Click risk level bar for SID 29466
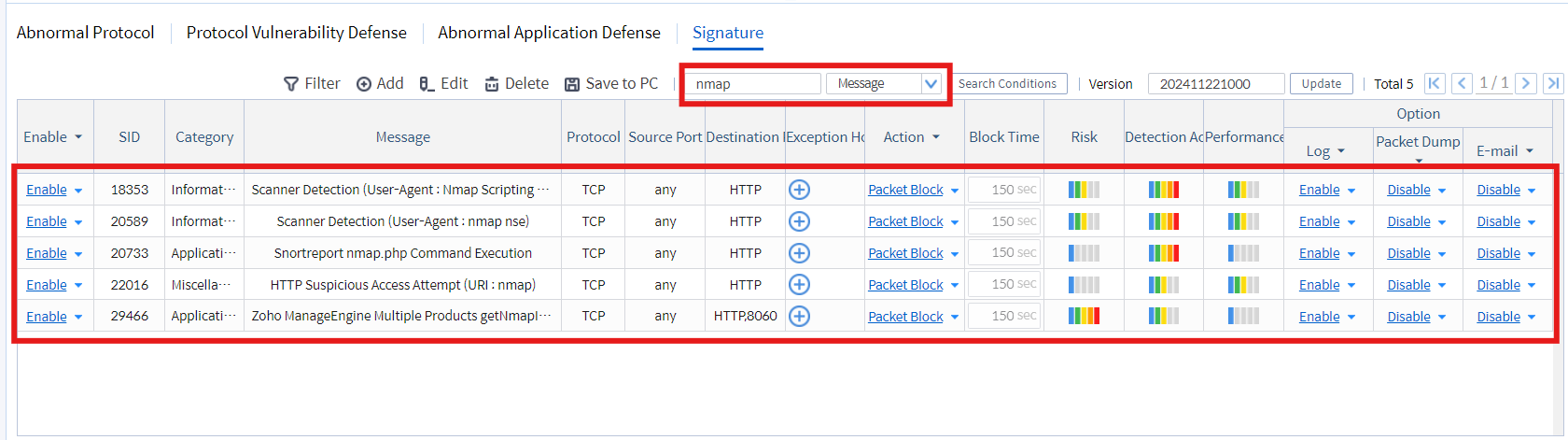Viewport: 1568px width, 440px height. [1084, 316]
